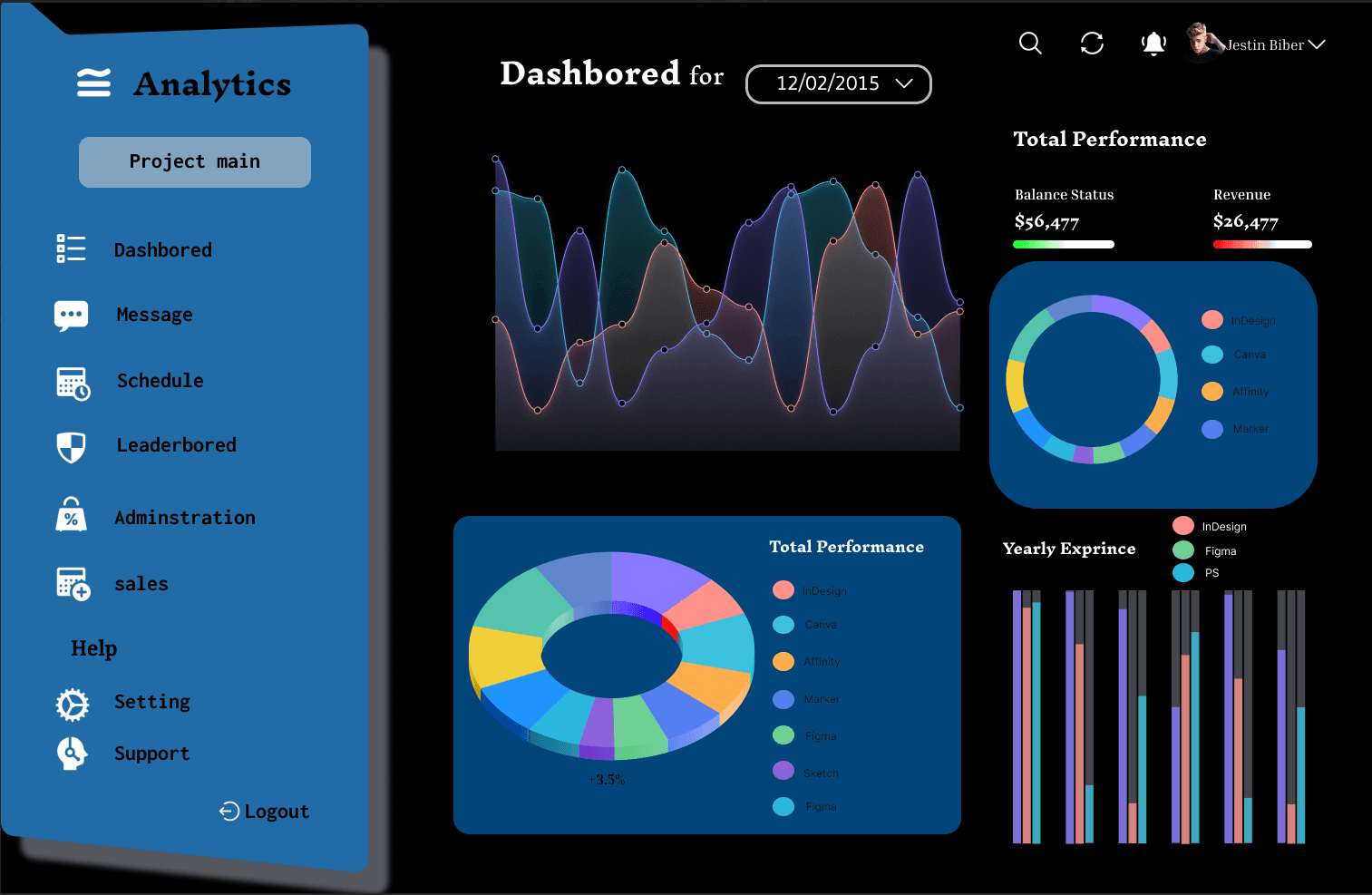Open the Message chat bubble icon
Image resolution: width=1372 pixels, height=895 pixels.
[71, 316]
